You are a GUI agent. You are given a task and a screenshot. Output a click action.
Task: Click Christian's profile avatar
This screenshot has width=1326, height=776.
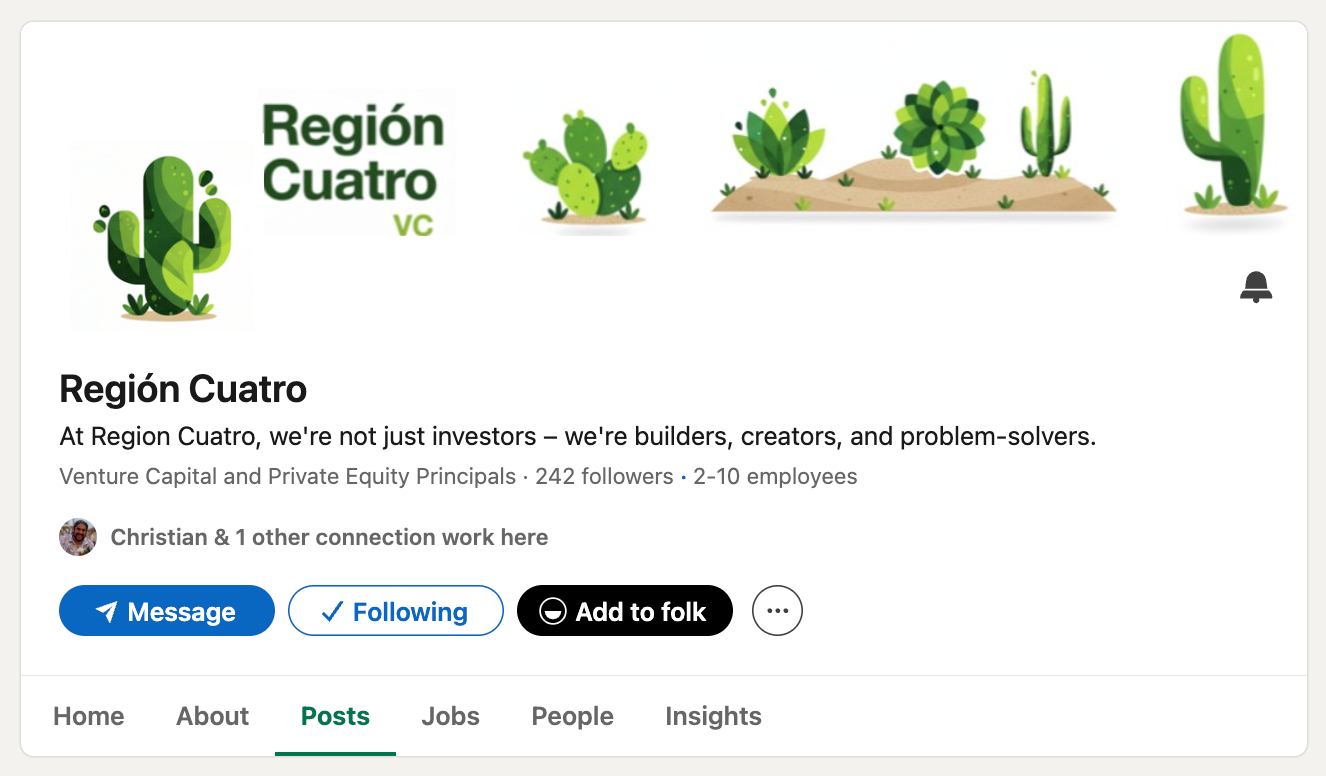[77, 537]
